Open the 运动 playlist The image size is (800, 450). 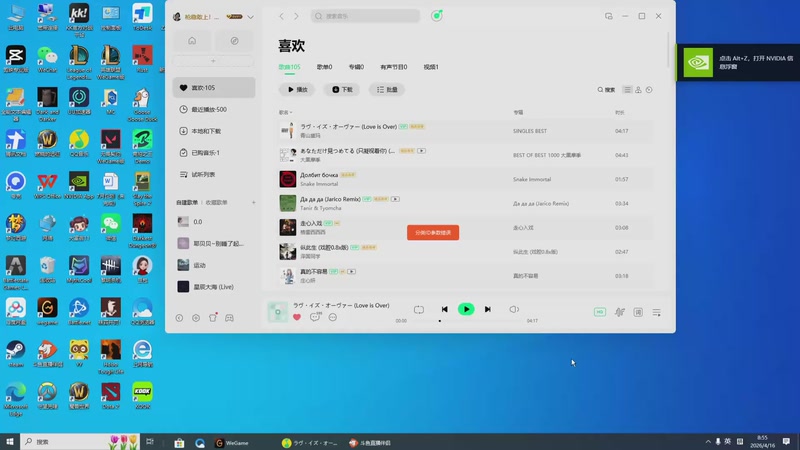pos(214,265)
